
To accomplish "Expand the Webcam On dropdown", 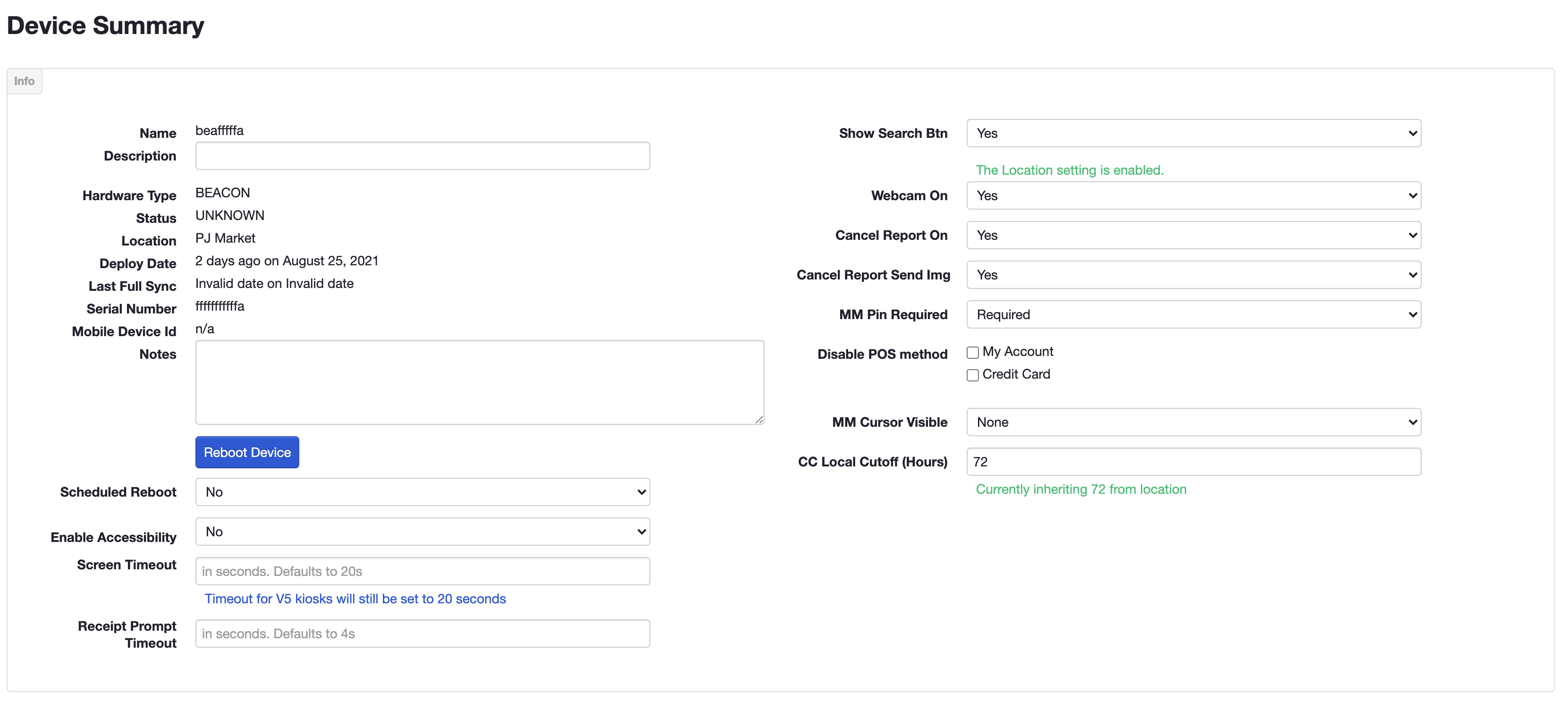I will click(1193, 195).
